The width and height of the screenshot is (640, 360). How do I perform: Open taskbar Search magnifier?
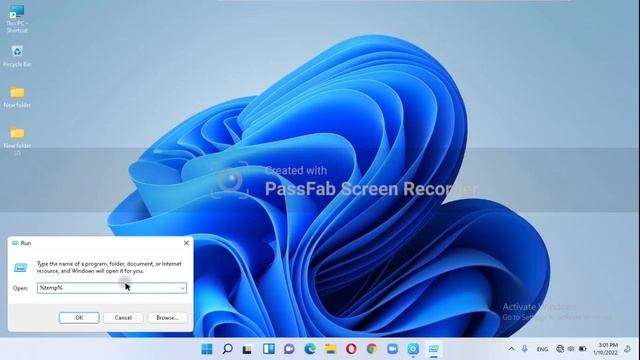pyautogui.click(x=227, y=349)
